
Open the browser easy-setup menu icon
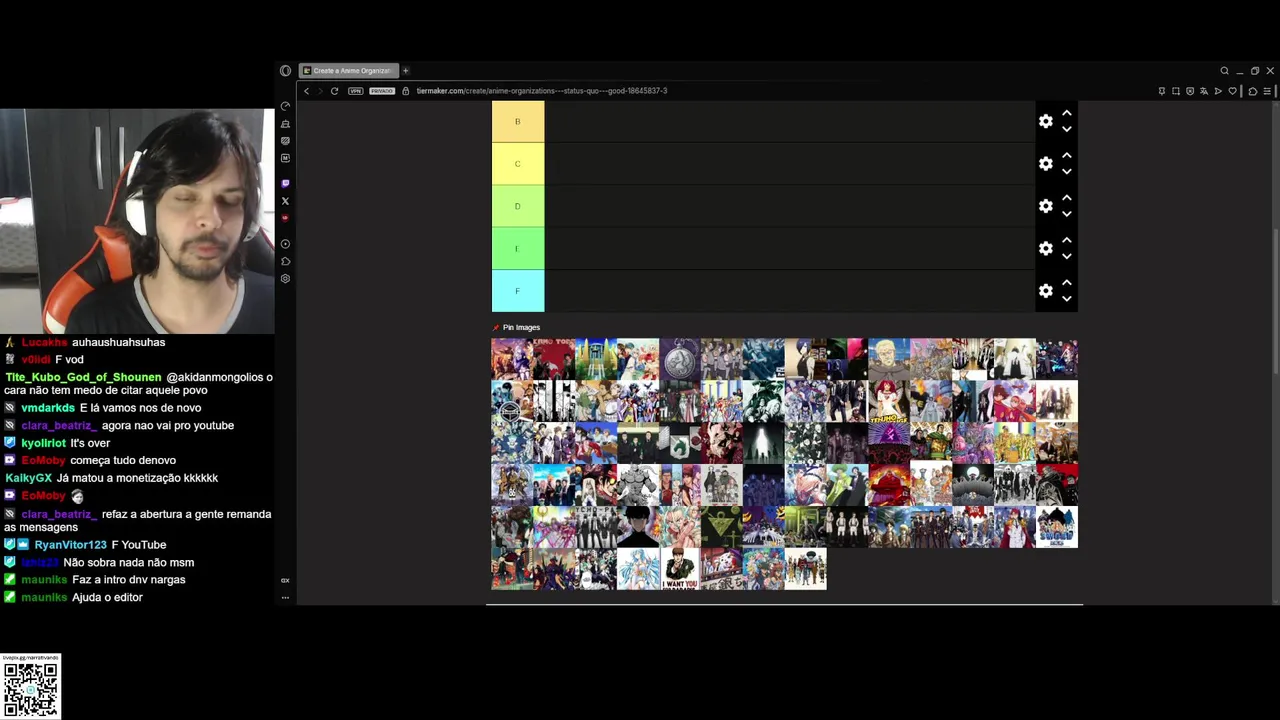point(1267,91)
